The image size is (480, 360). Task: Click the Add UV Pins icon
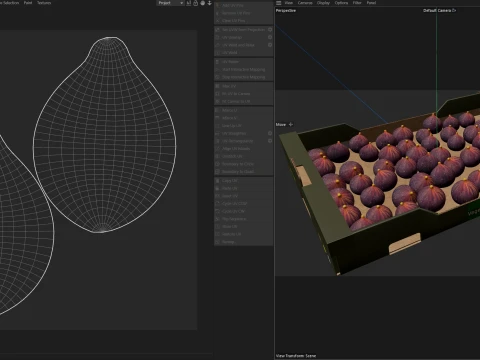click(218, 5)
